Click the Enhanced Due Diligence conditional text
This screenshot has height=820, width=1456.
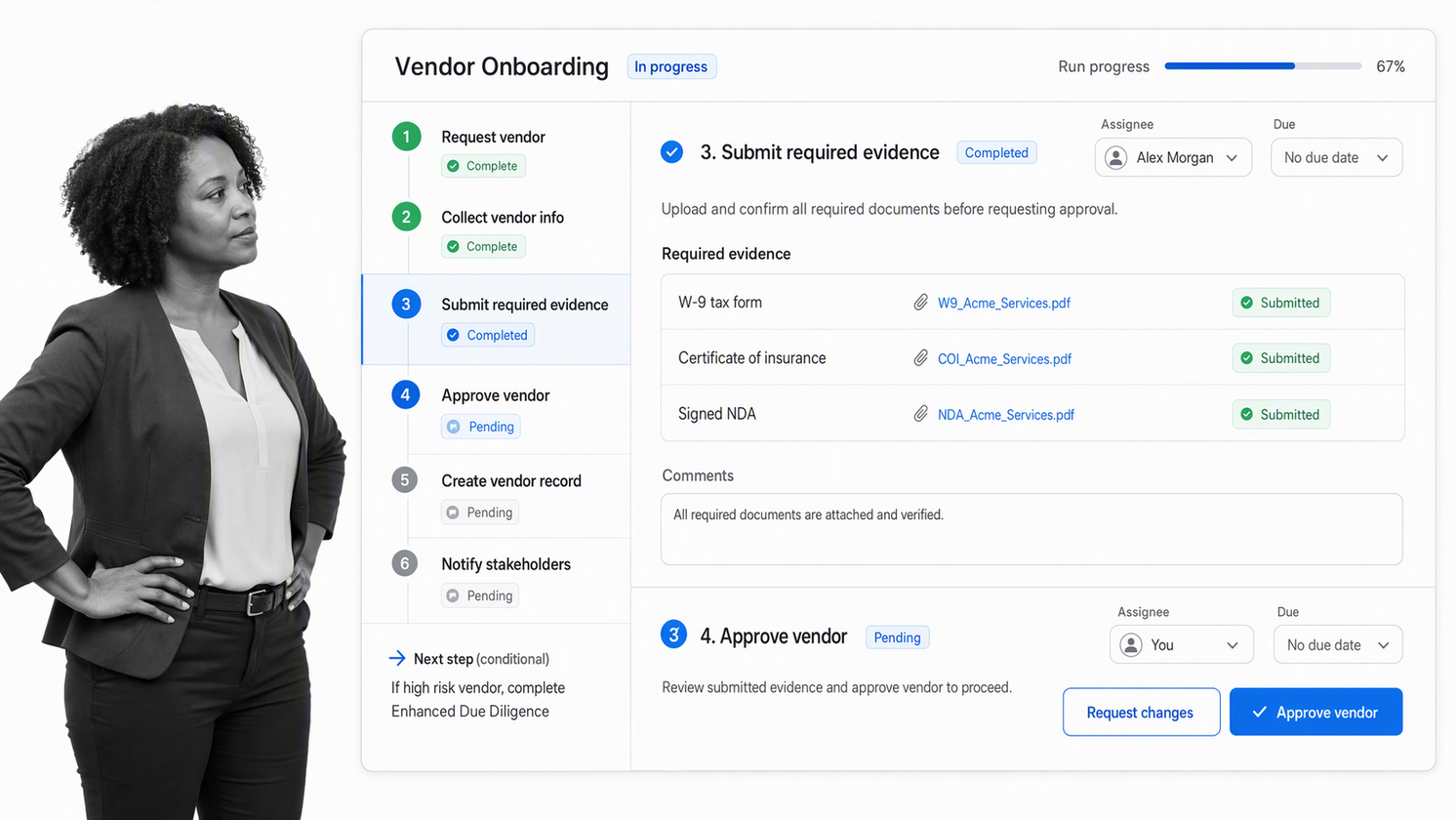[478, 699]
